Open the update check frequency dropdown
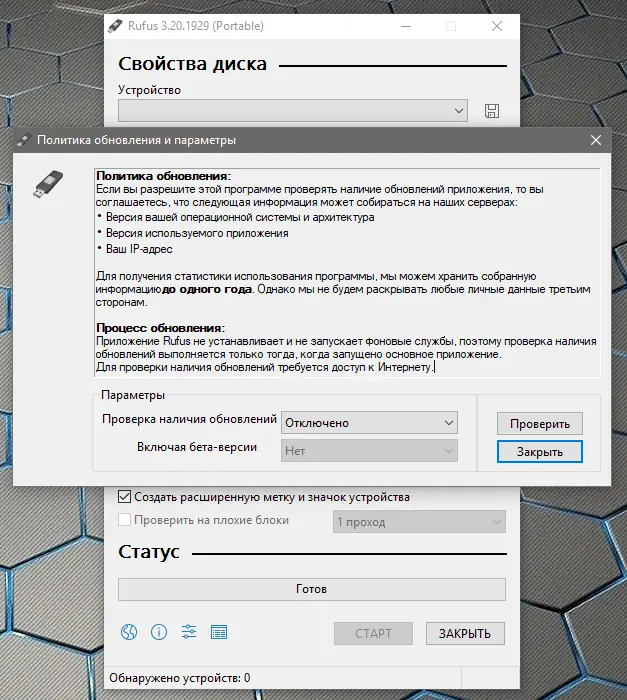Image resolution: width=627 pixels, height=700 pixels. click(369, 423)
